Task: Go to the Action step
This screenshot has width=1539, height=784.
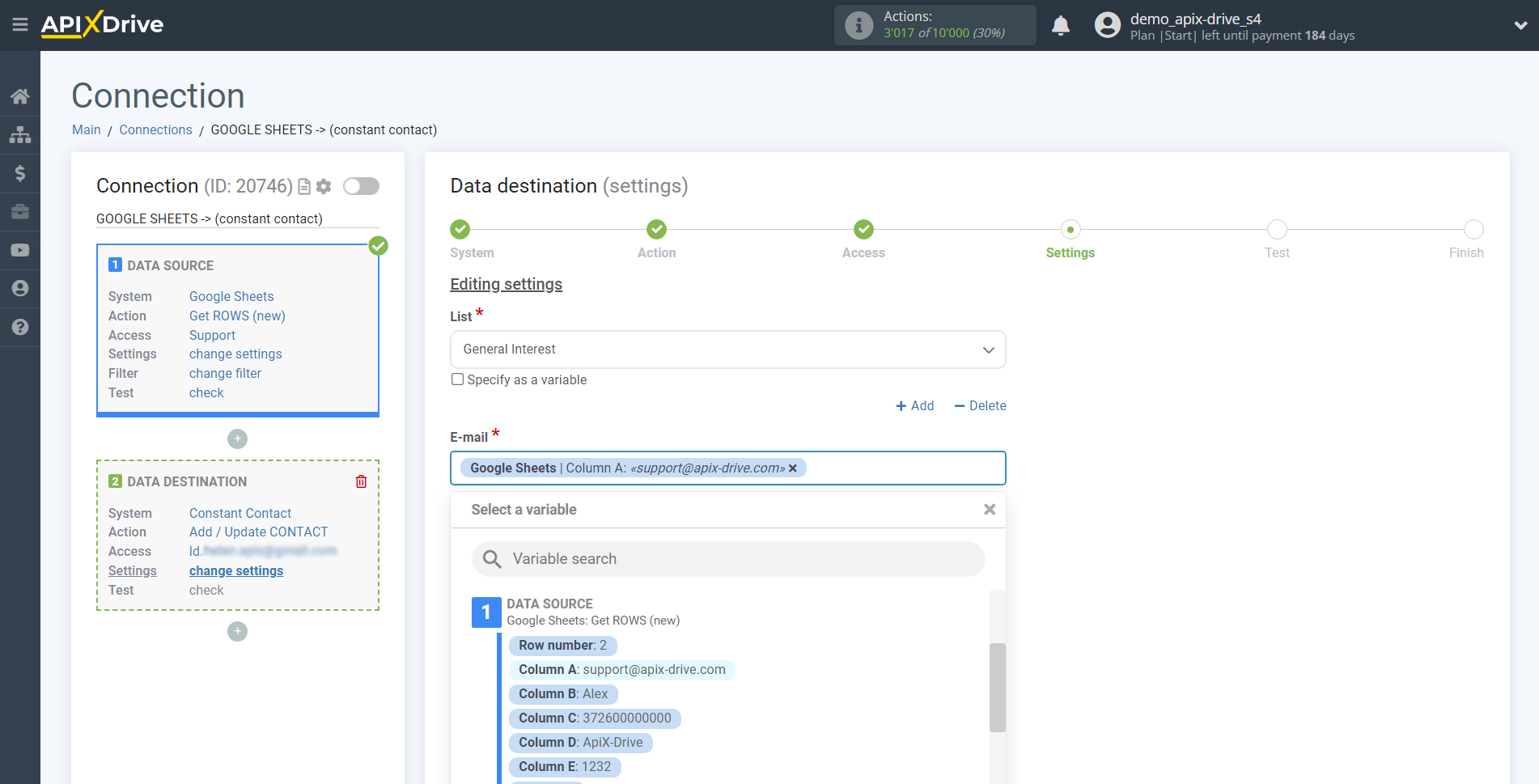Action: [656, 230]
